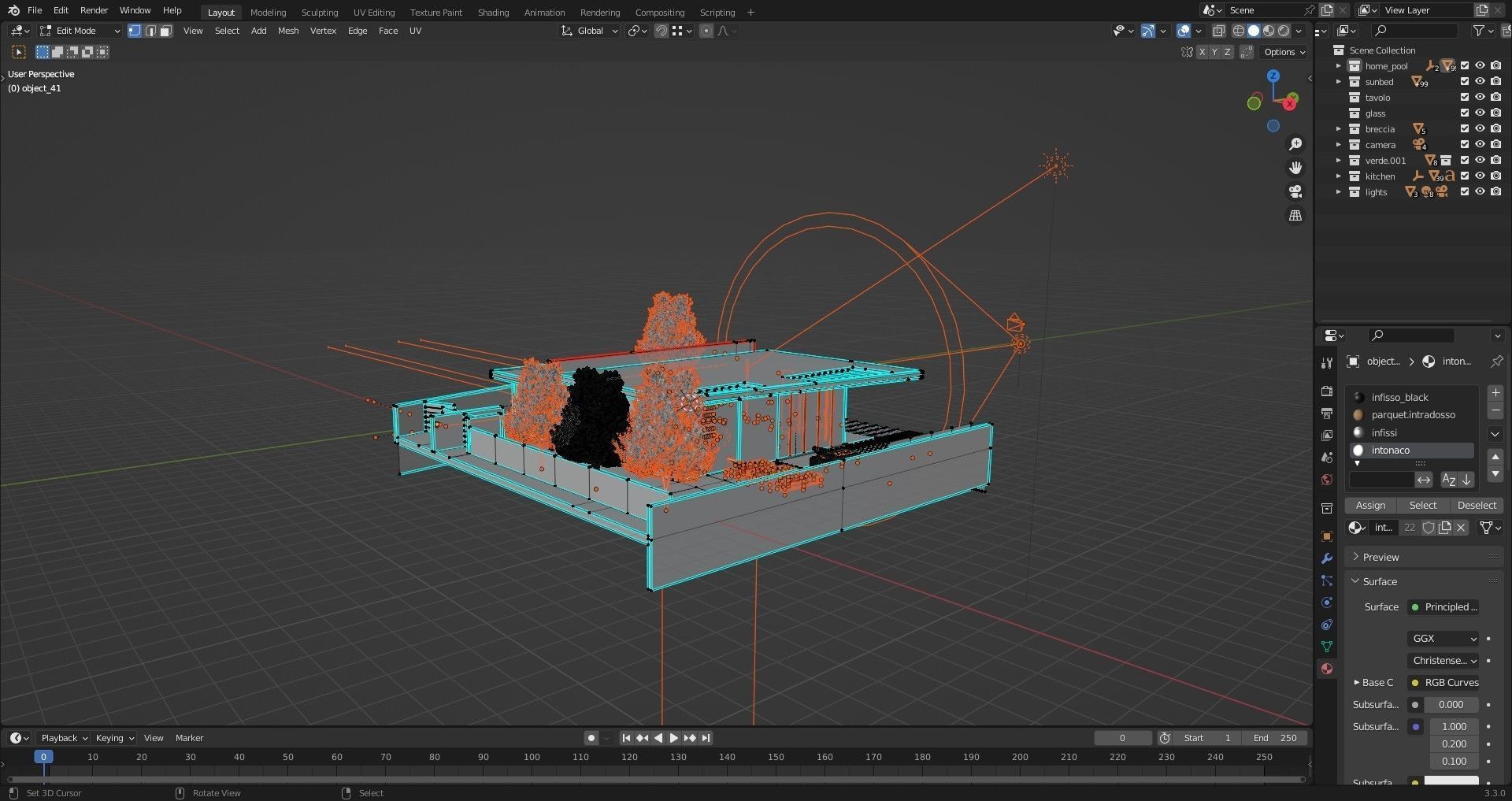Uncheck the glass collection checkbox
Viewport: 1512px width, 801px height.
coord(1465,113)
